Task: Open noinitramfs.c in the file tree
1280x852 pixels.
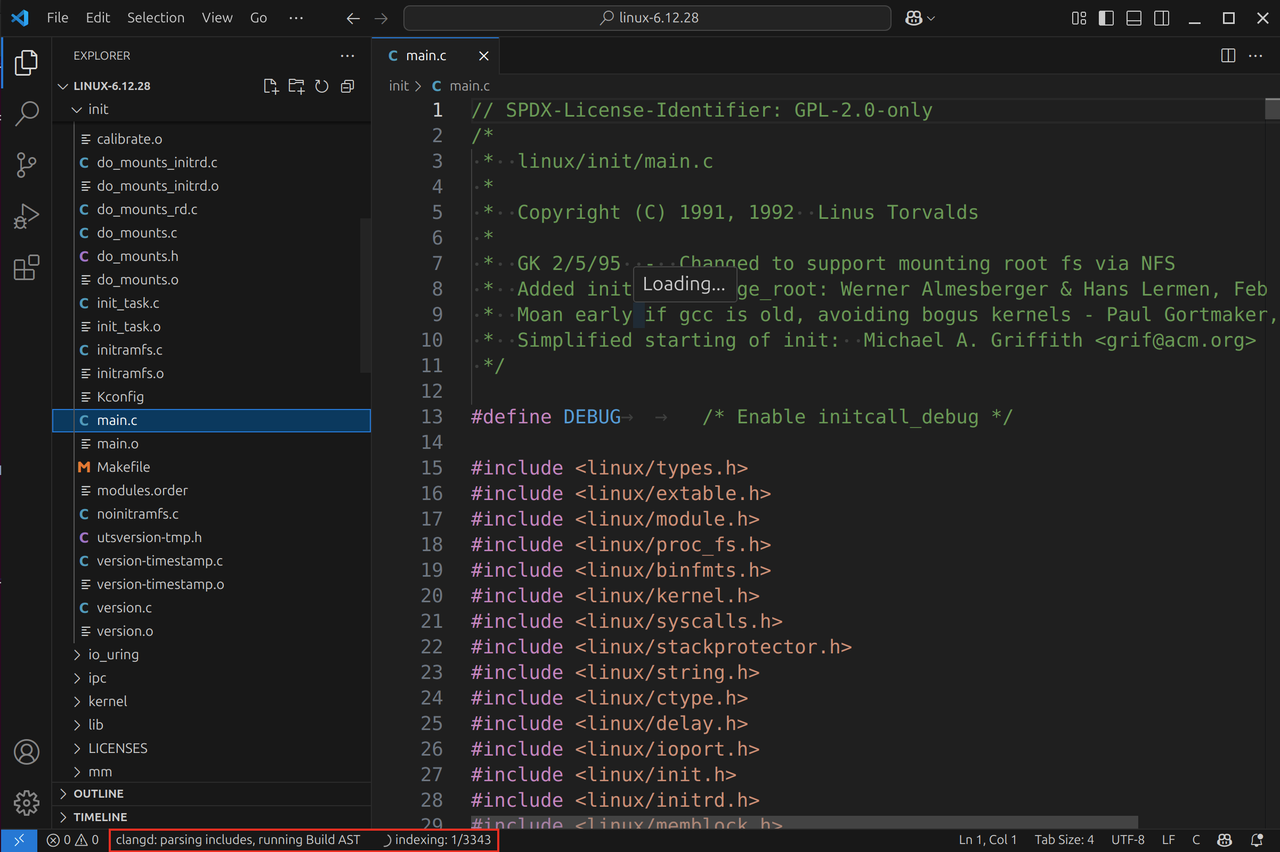Action: pos(211,514)
